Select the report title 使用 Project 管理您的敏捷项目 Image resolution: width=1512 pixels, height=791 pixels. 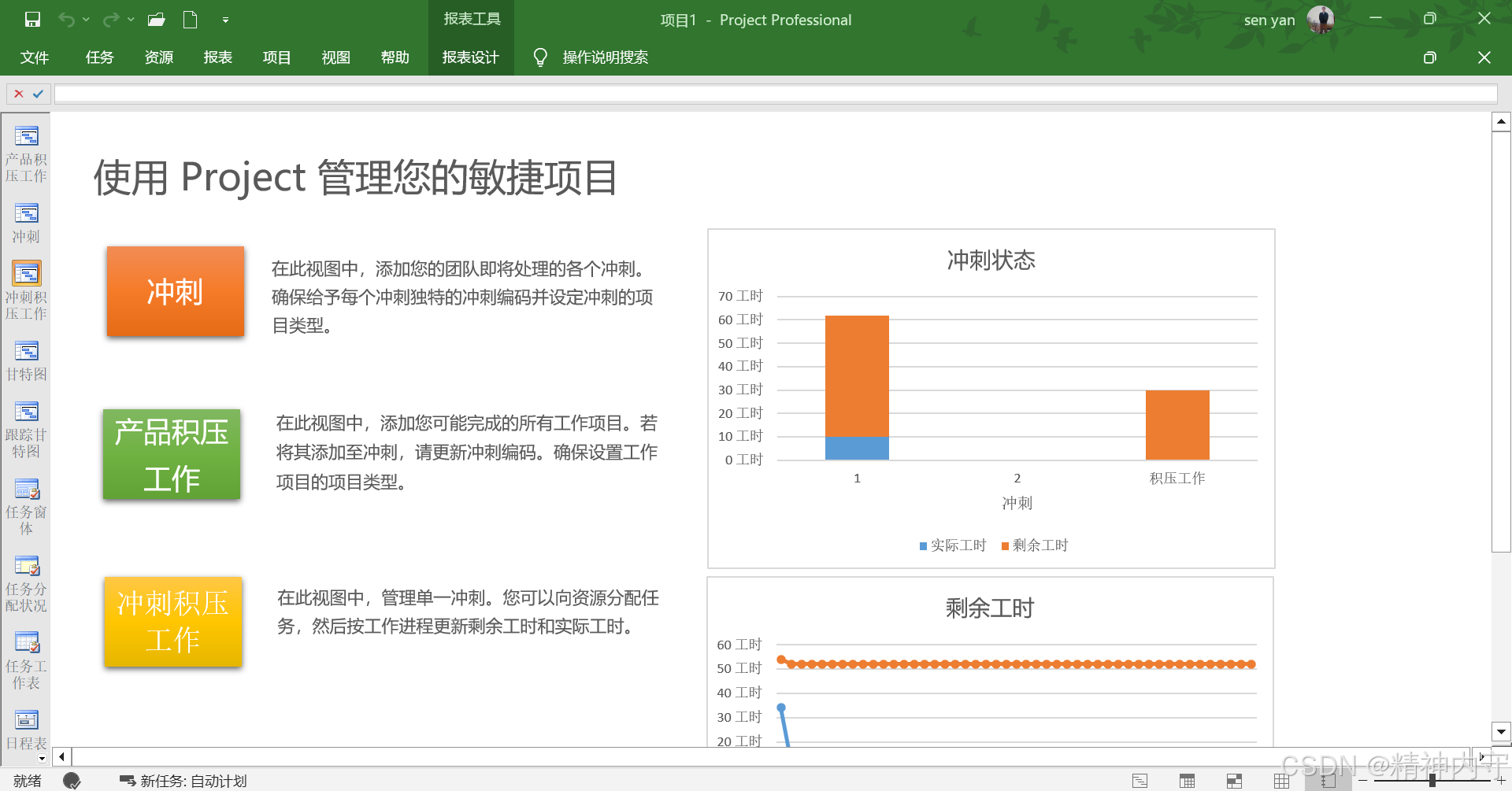point(355,178)
